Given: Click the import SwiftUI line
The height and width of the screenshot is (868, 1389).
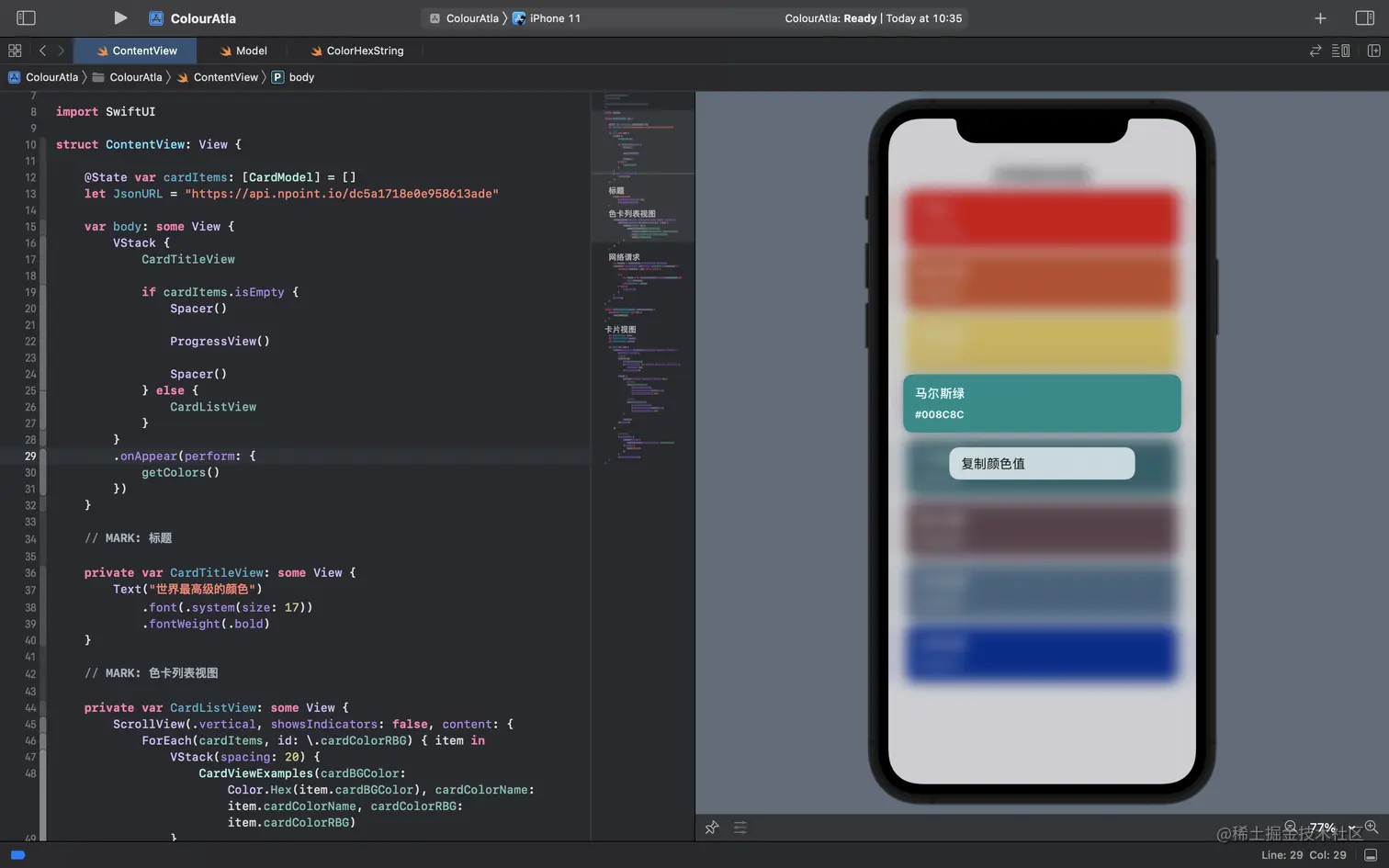Looking at the screenshot, I should tap(106, 112).
